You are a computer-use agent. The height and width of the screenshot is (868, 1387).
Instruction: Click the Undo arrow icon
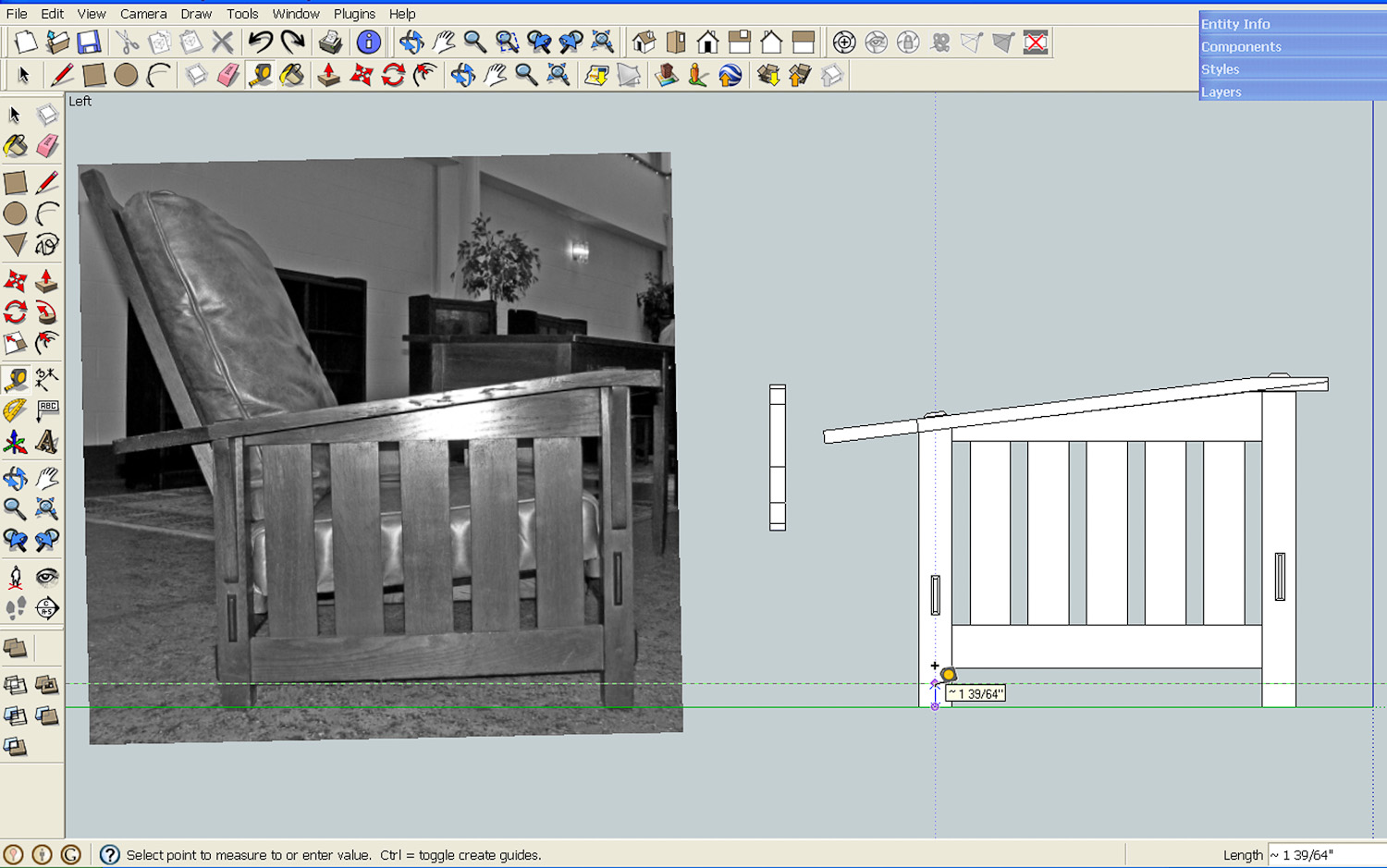pyautogui.click(x=261, y=43)
